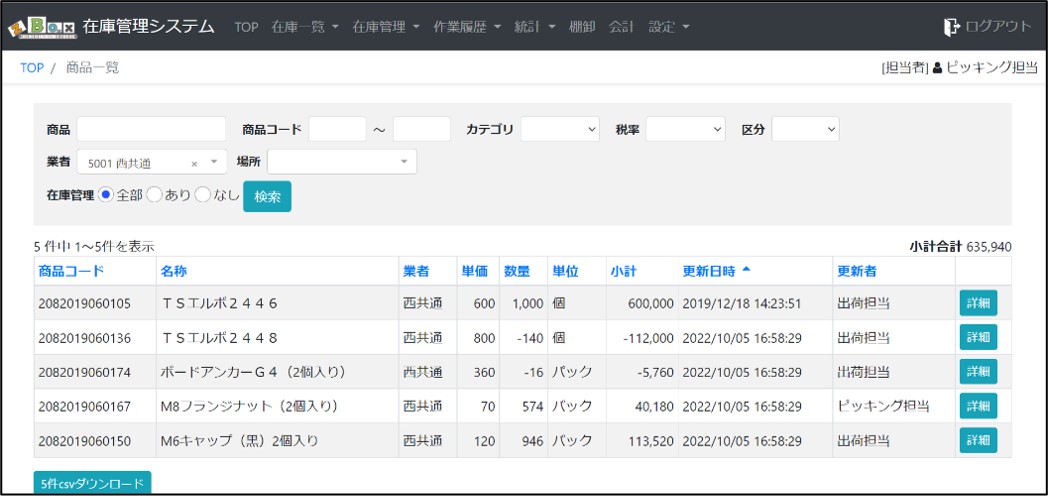Click the 在庫管理システム title

click(x=148, y=27)
